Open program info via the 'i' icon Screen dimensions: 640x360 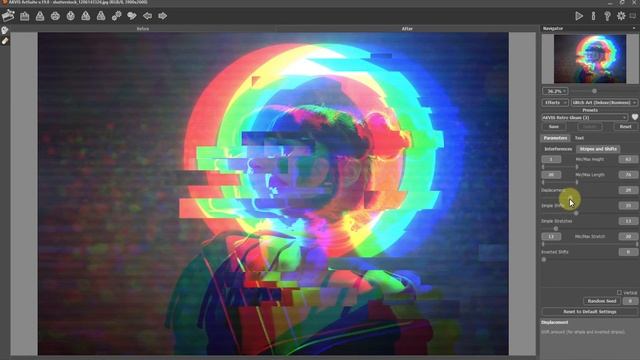tap(593, 16)
